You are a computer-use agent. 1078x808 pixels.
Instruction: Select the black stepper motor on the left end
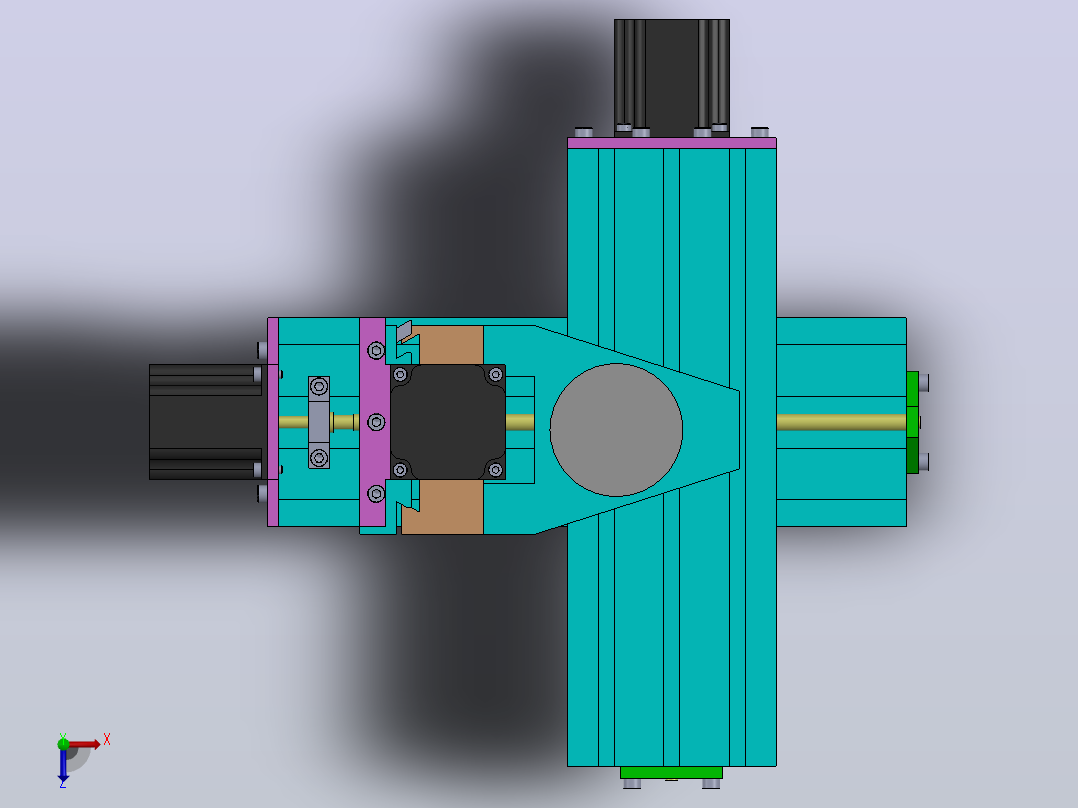(x=206, y=422)
